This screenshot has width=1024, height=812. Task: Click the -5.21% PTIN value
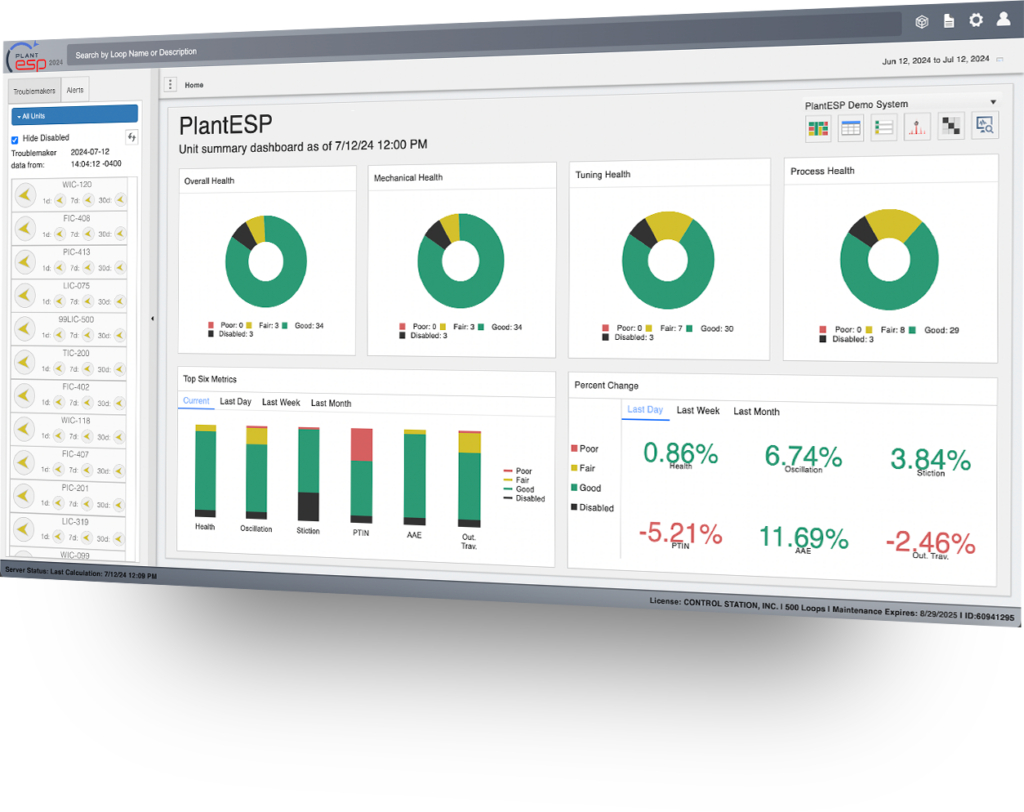[x=680, y=534]
